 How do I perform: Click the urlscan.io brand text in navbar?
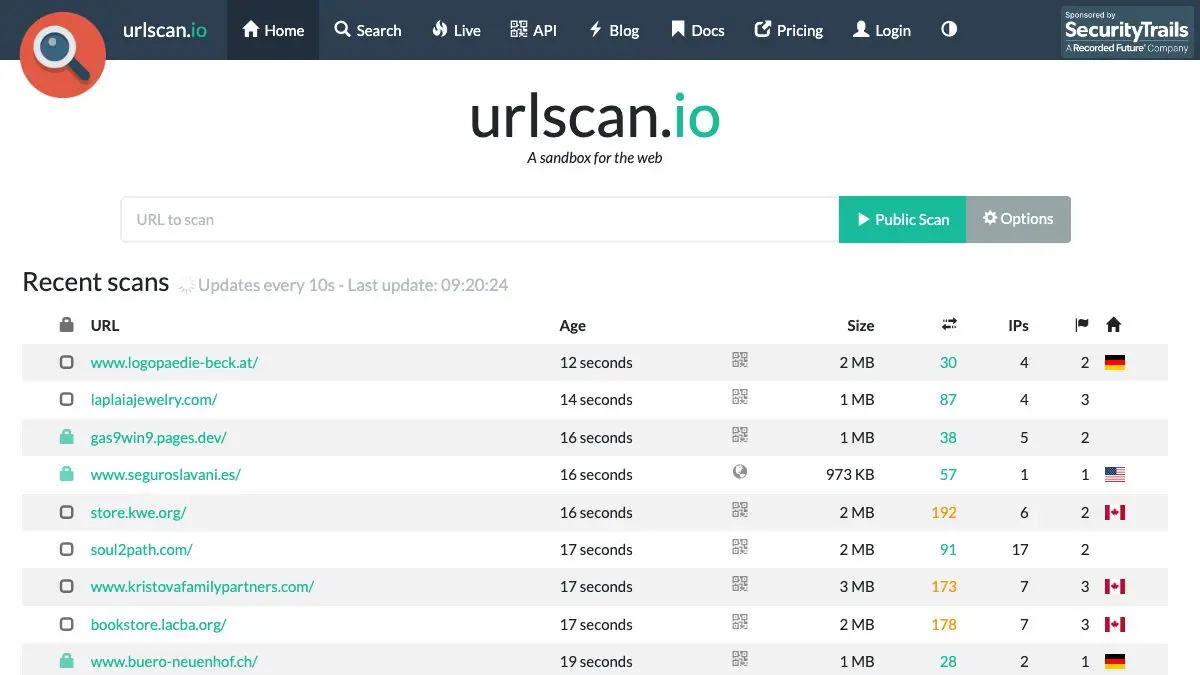(165, 30)
